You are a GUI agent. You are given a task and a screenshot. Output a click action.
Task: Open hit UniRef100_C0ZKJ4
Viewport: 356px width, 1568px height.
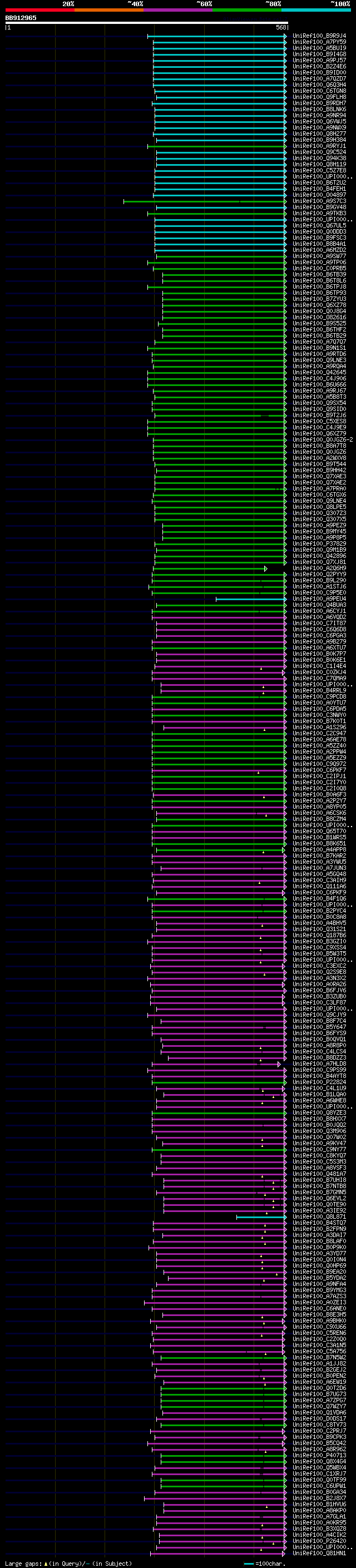(319, 672)
